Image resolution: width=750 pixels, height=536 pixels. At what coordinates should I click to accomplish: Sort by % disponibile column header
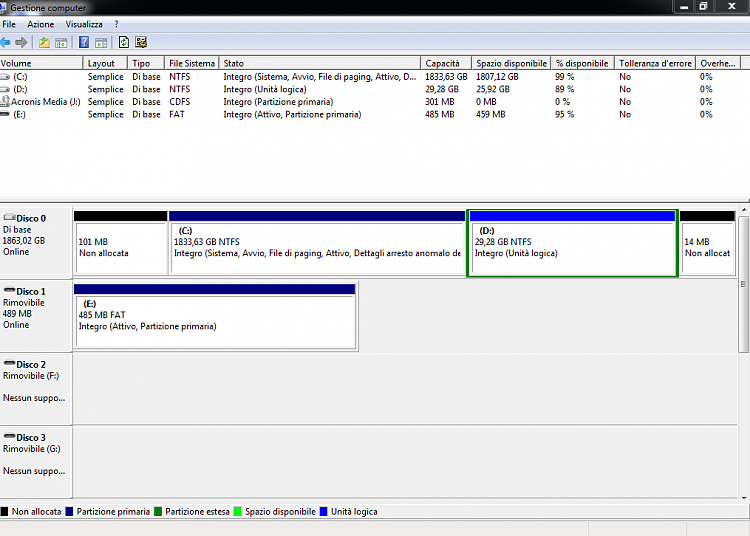pyautogui.click(x=582, y=63)
